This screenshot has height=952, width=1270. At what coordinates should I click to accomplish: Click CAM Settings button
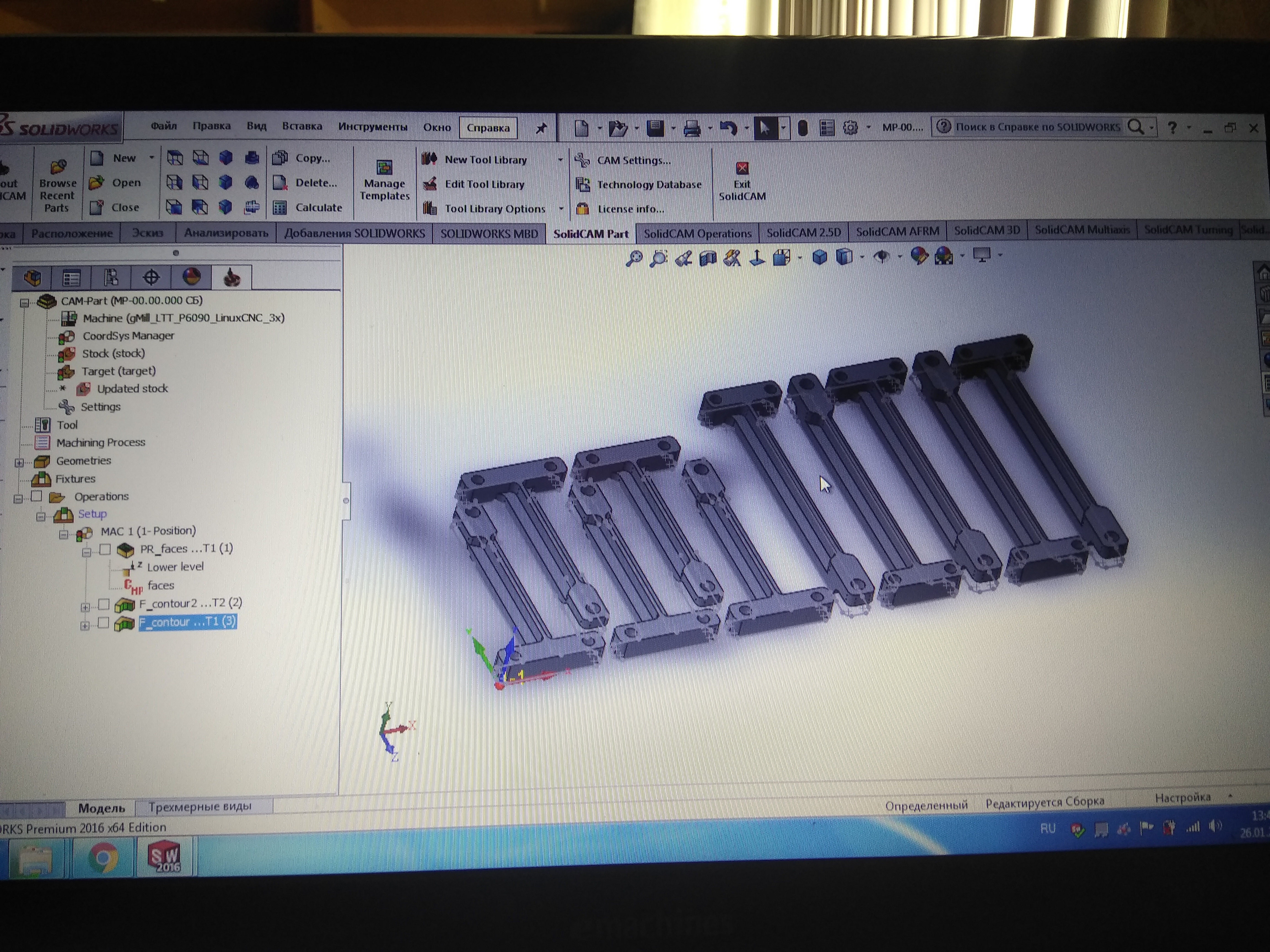pos(633,160)
